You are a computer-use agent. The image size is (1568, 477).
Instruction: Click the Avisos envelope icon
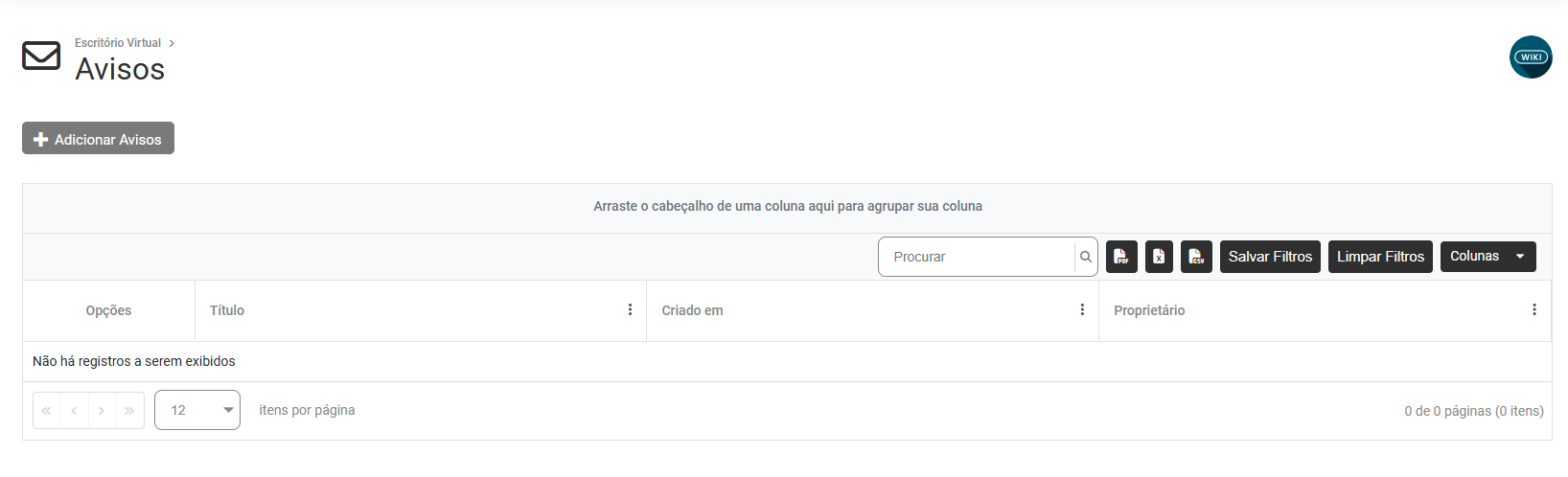click(x=41, y=56)
